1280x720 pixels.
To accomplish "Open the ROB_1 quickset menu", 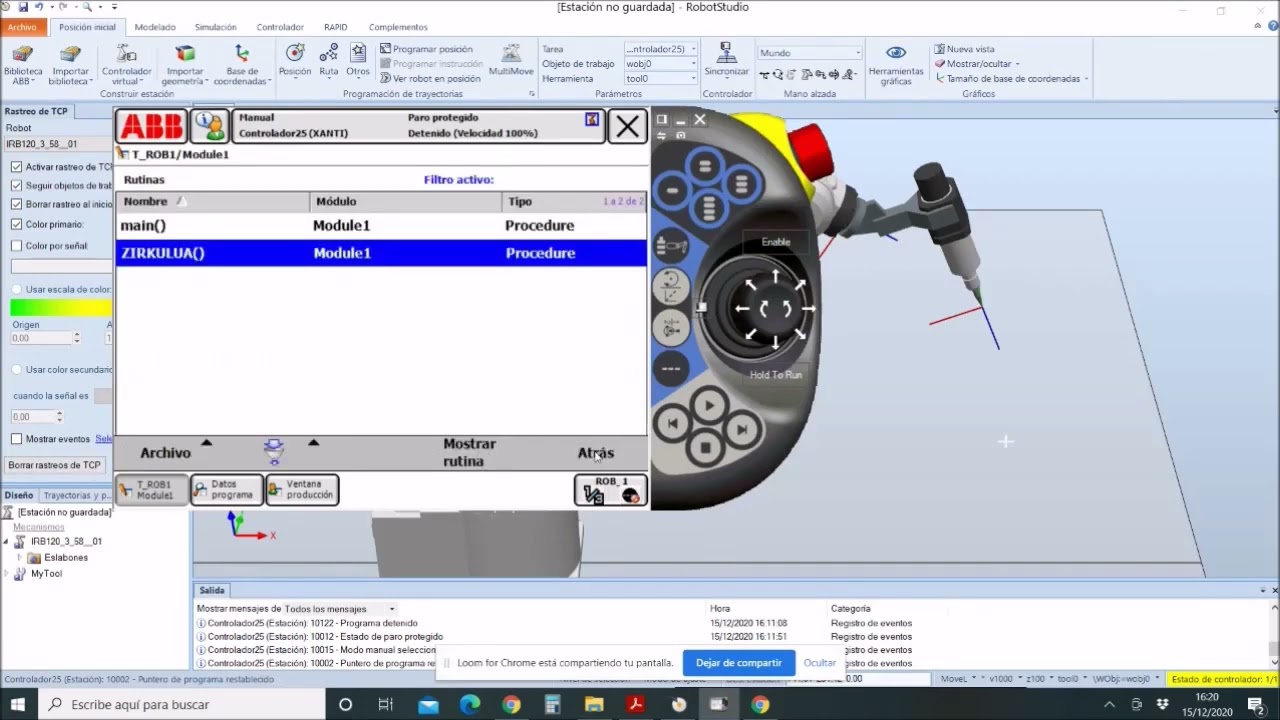I will pos(611,490).
